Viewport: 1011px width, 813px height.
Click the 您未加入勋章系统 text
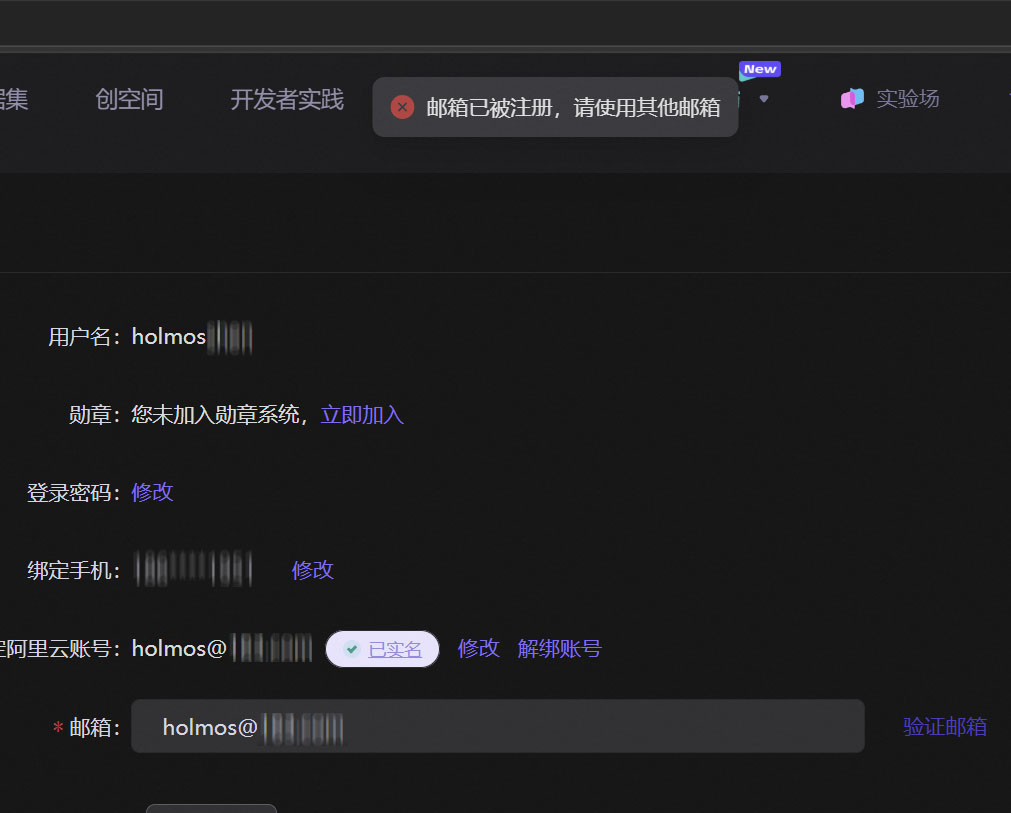(215, 415)
